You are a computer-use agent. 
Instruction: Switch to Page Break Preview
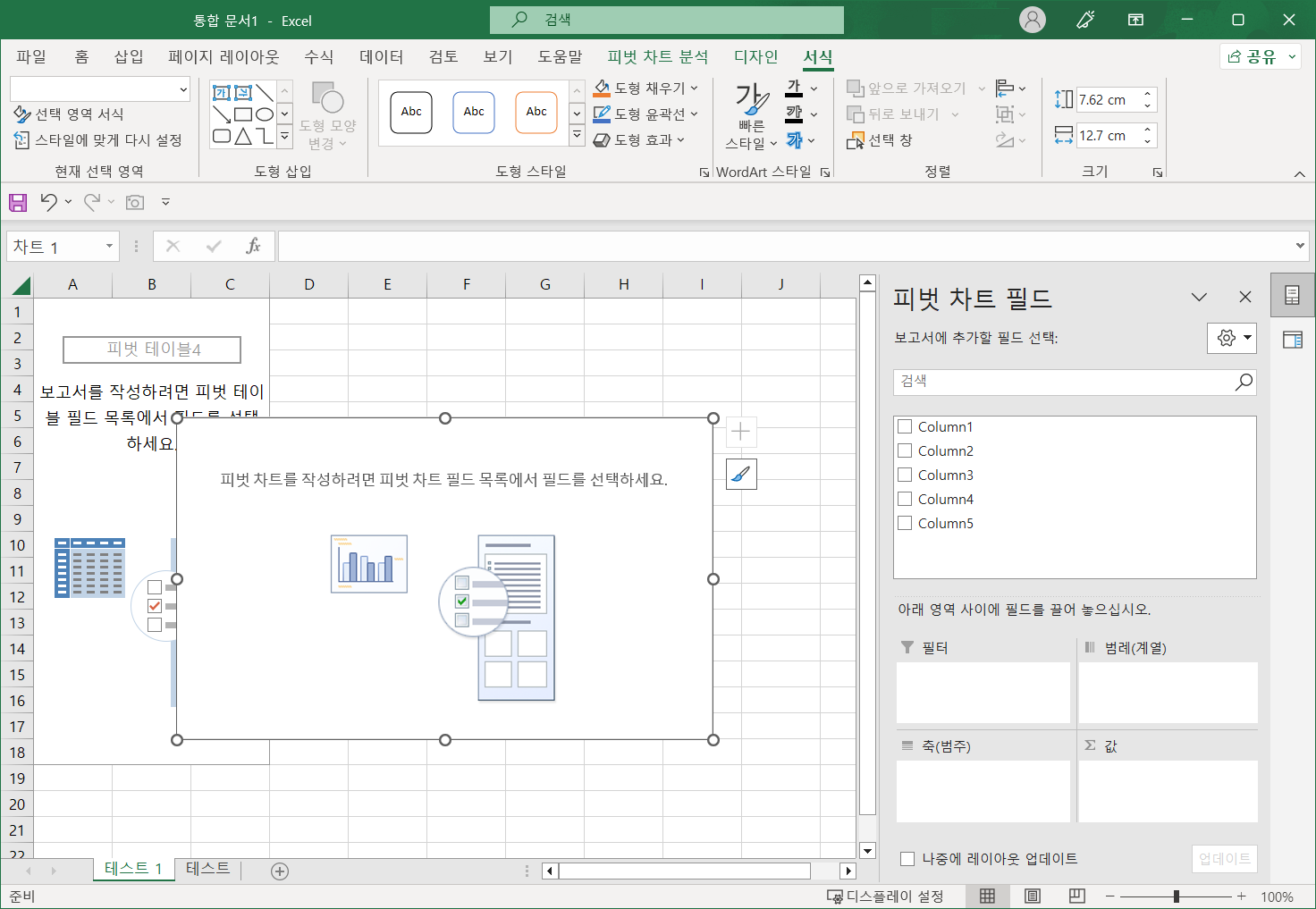point(1077,896)
